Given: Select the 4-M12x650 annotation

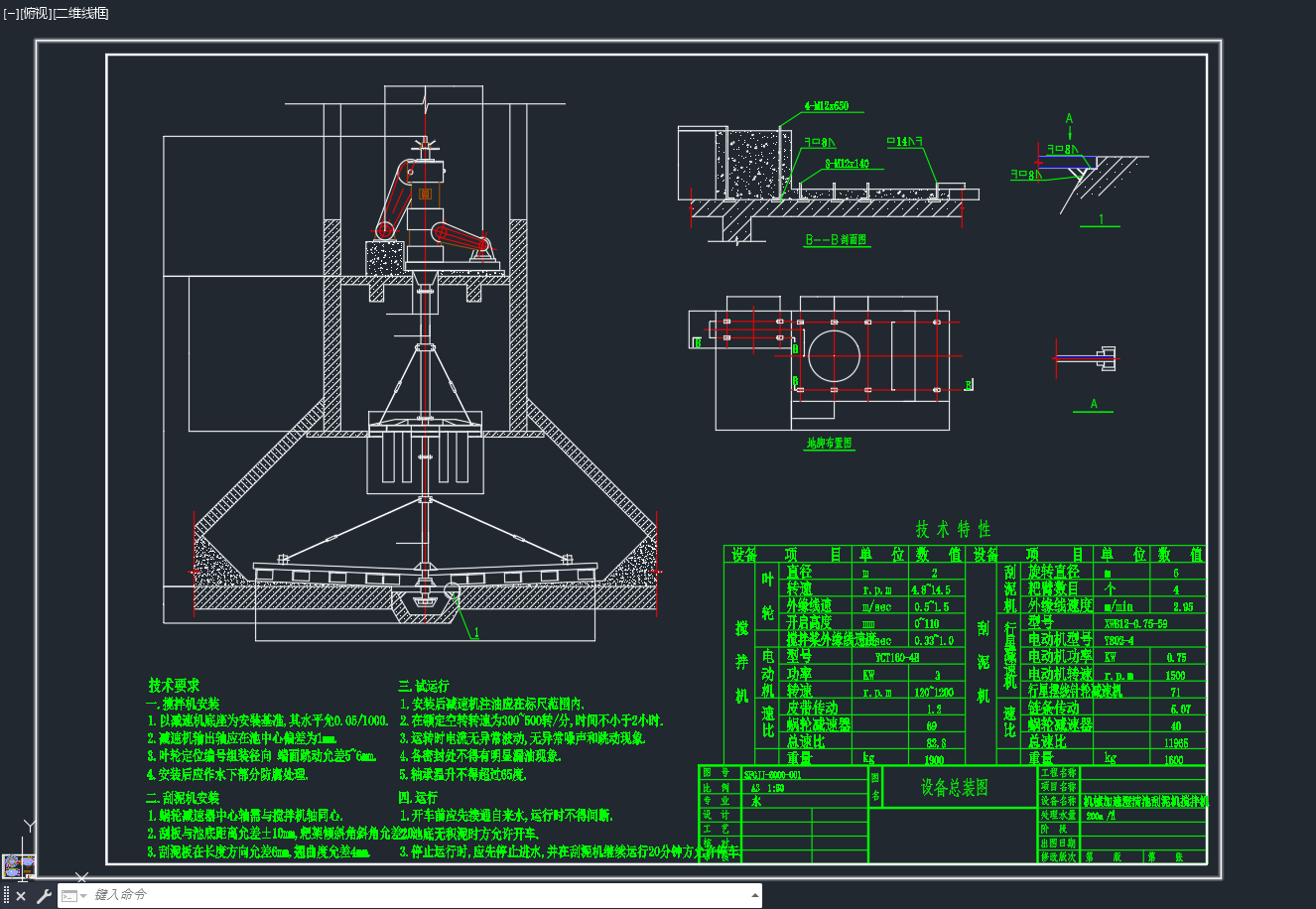Looking at the screenshot, I should click(826, 105).
